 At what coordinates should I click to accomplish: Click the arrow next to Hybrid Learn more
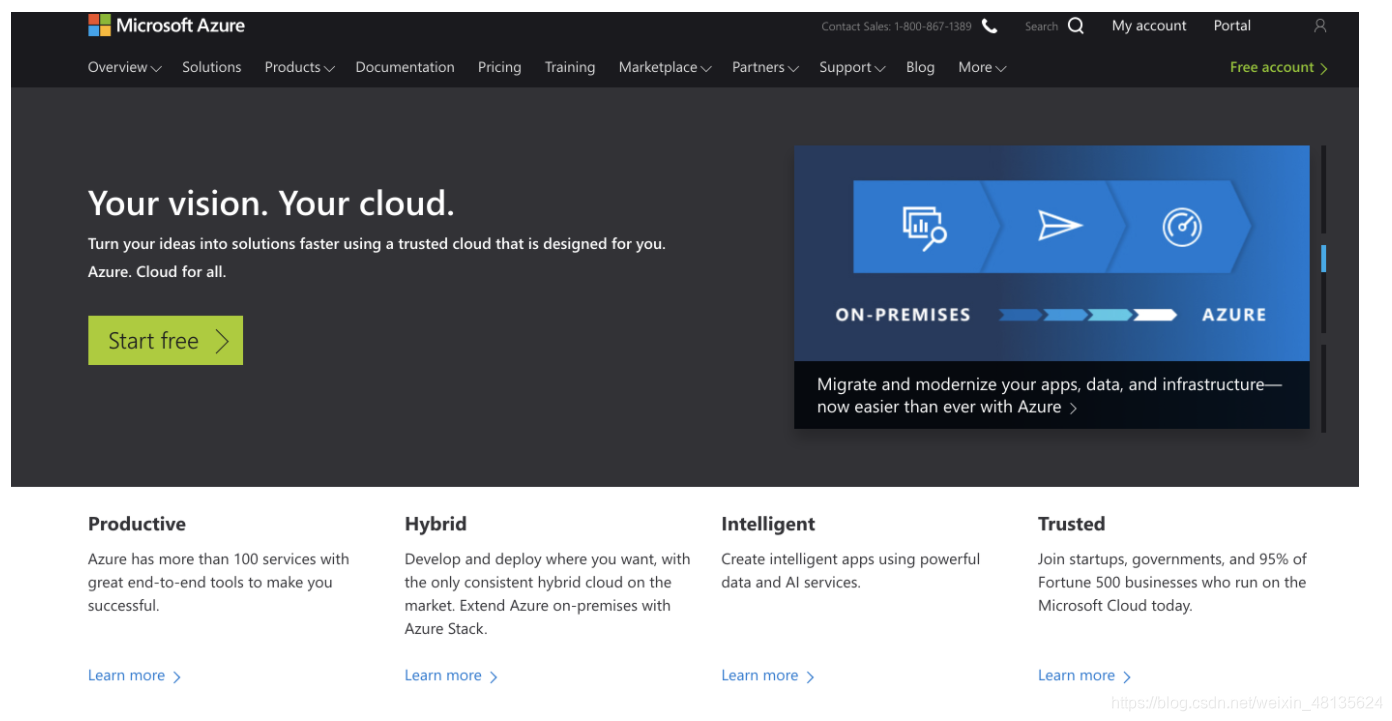point(494,677)
